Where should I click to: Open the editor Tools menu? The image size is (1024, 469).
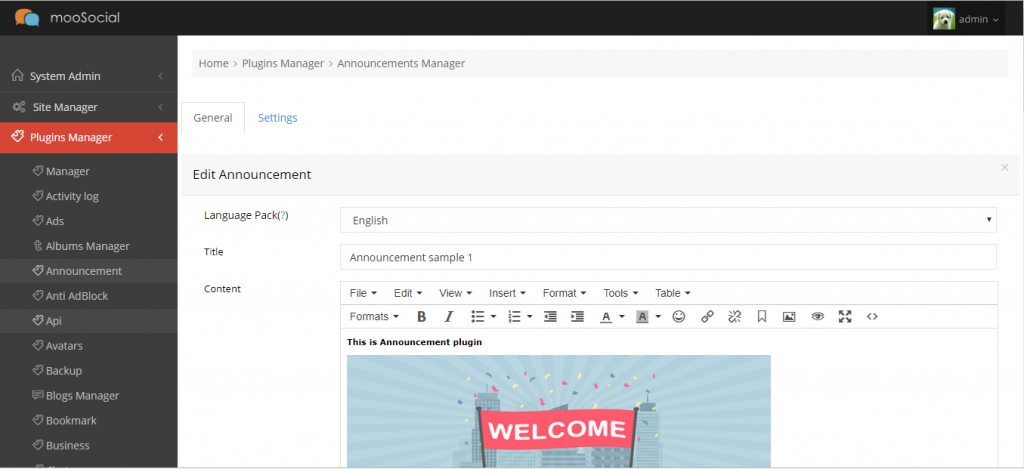[x=620, y=293]
